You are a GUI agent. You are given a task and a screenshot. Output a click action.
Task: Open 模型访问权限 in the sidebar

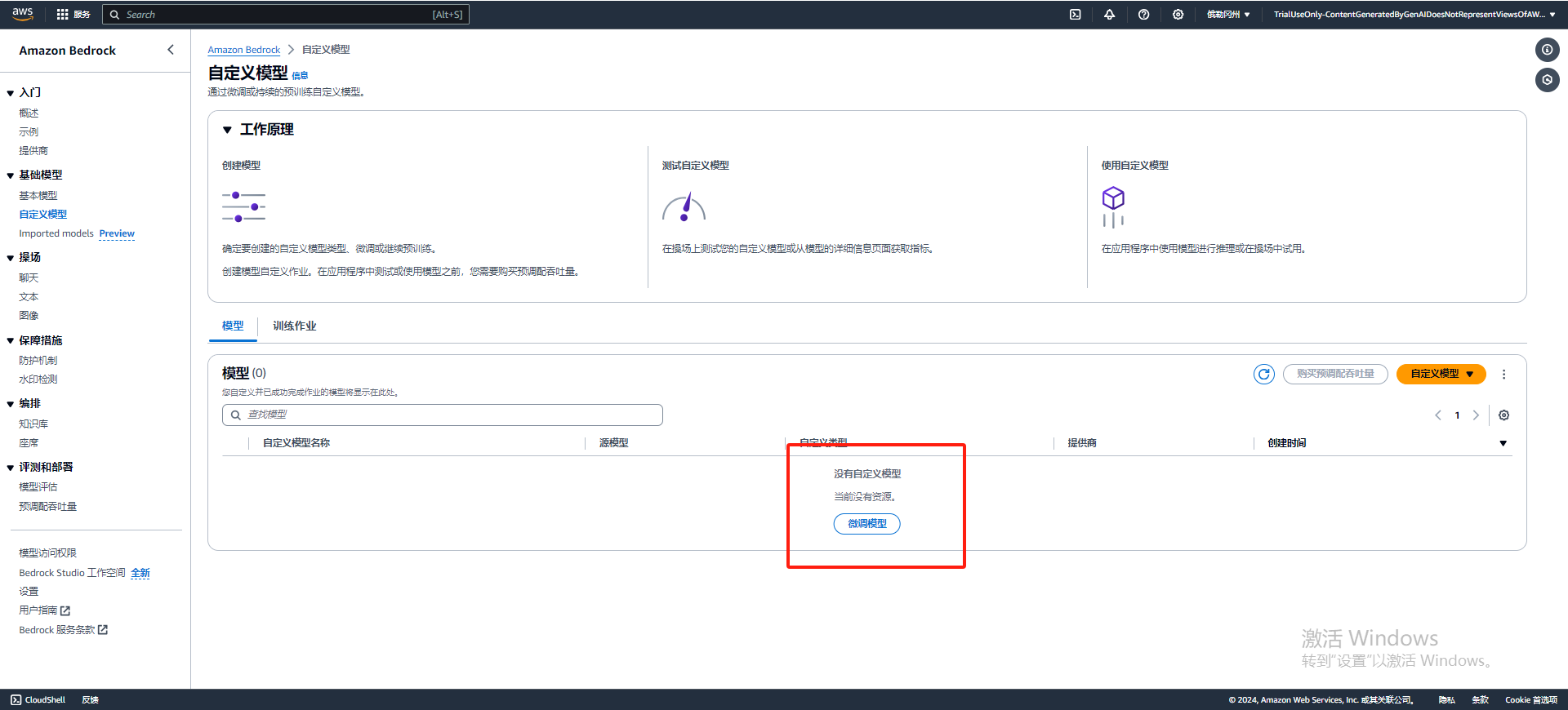click(47, 553)
